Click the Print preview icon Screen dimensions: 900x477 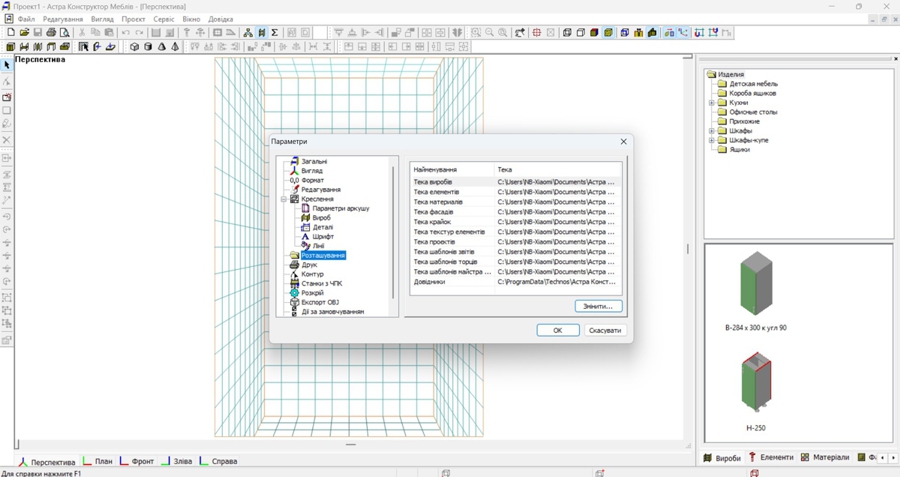tap(64, 33)
